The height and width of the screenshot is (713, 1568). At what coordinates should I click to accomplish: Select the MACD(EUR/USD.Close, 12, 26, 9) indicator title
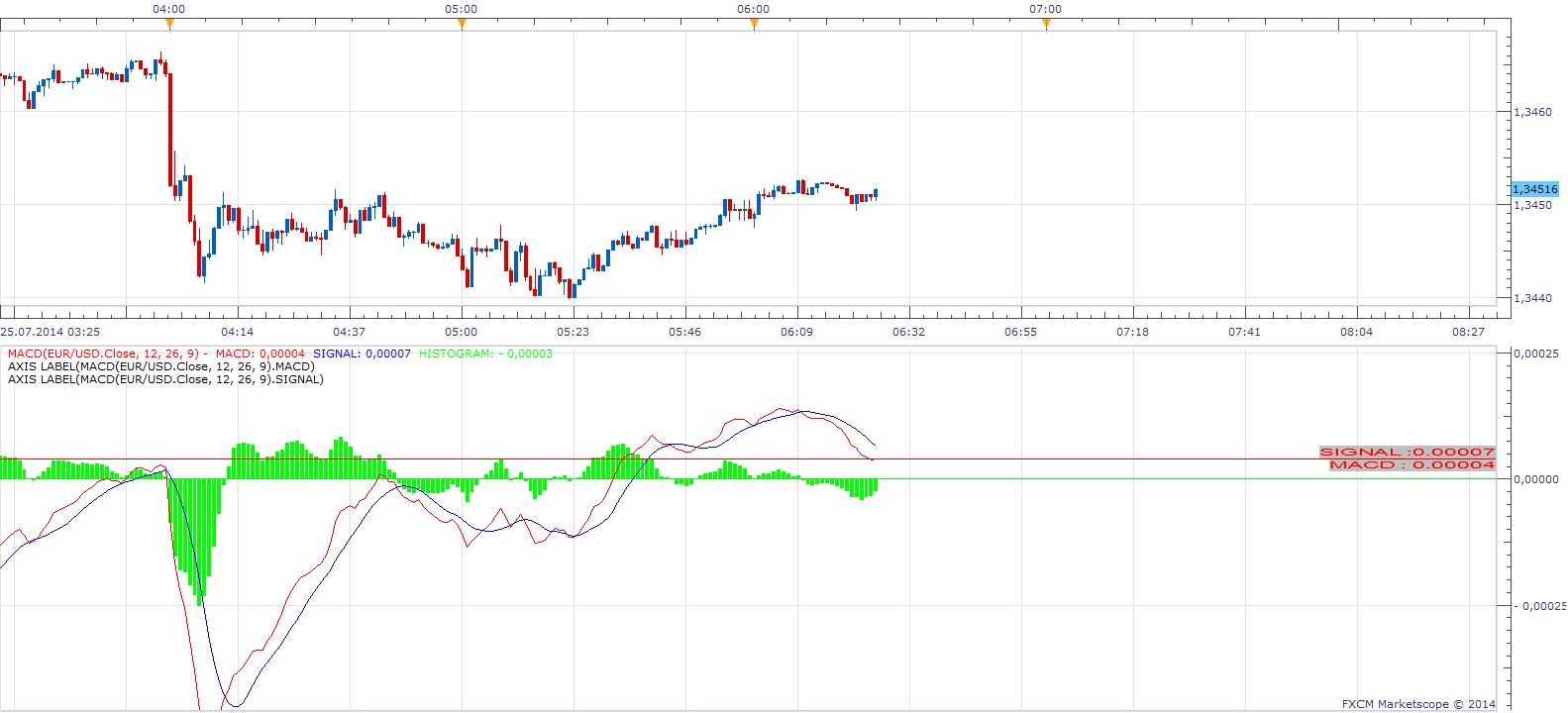103,354
